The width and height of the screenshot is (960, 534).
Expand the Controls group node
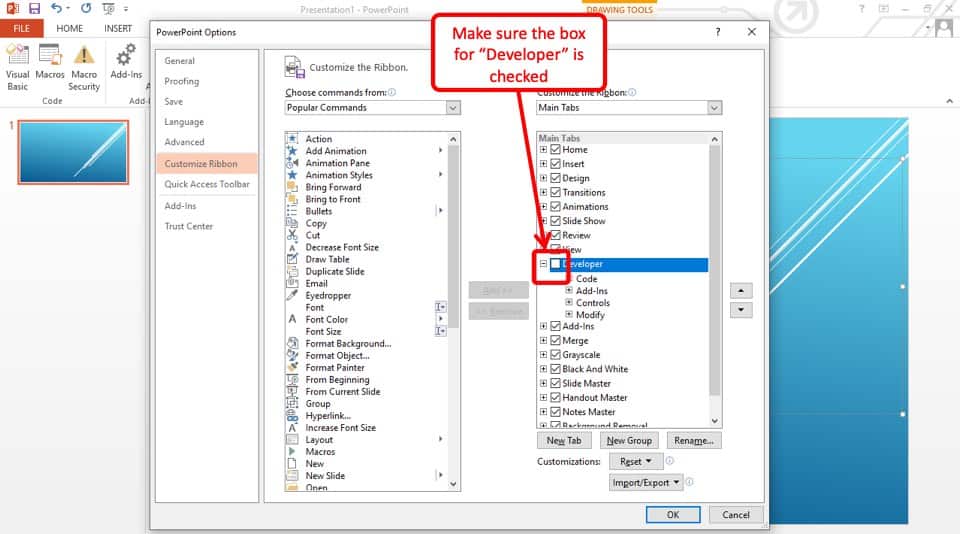pyautogui.click(x=569, y=303)
